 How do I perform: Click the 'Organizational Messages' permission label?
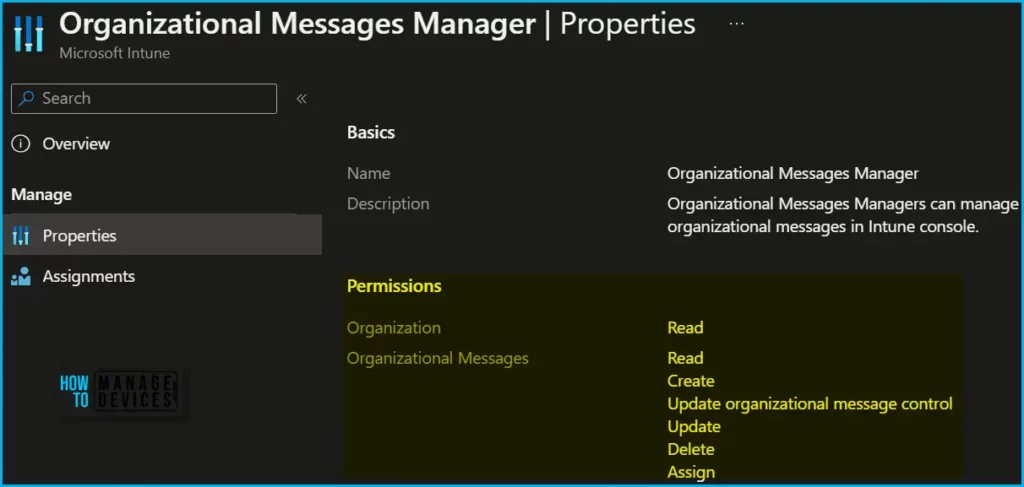(438, 358)
